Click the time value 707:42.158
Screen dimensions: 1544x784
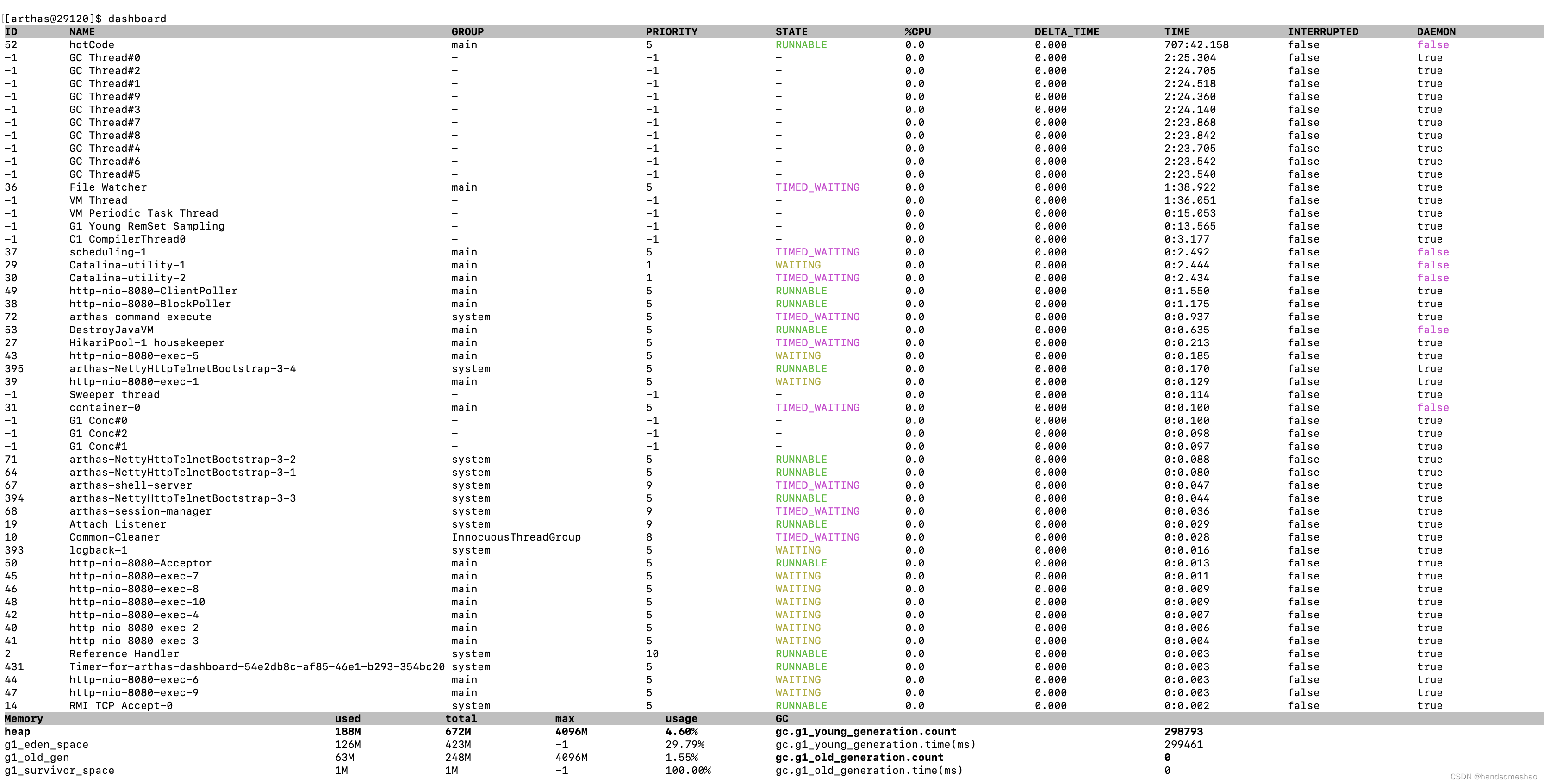click(x=1196, y=45)
